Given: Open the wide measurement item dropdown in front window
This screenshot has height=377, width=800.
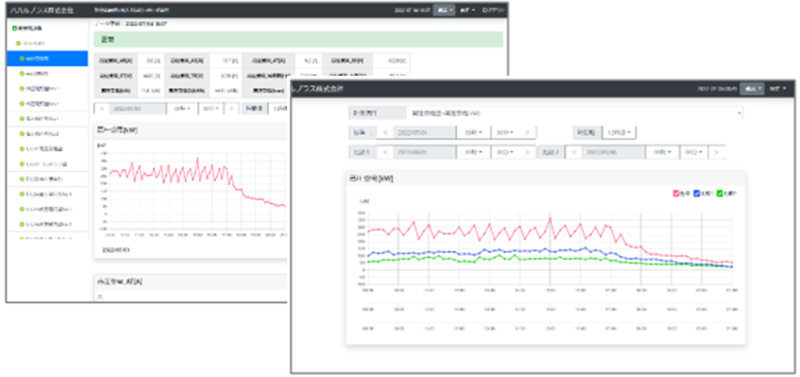Looking at the screenshot, I should [x=574, y=113].
